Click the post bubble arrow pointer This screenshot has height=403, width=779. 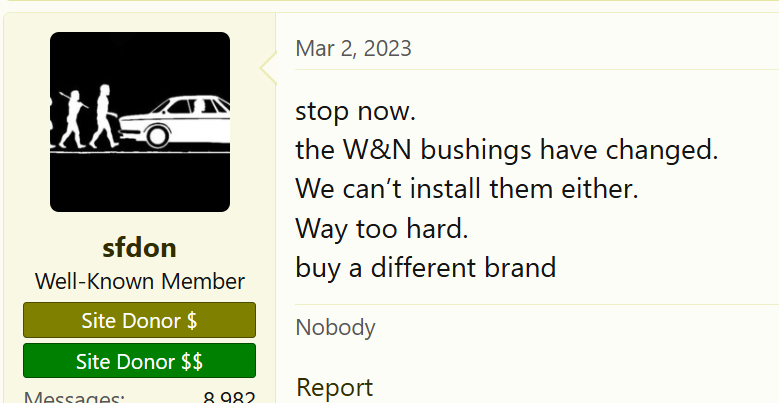point(269,69)
